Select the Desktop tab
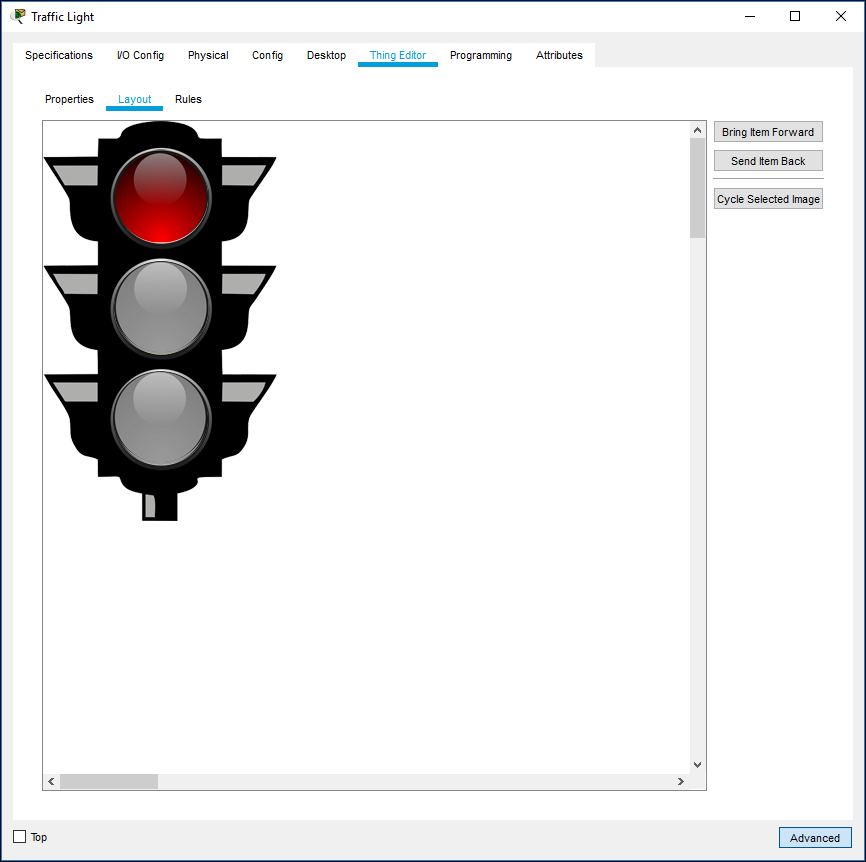The image size is (866, 862). (326, 55)
